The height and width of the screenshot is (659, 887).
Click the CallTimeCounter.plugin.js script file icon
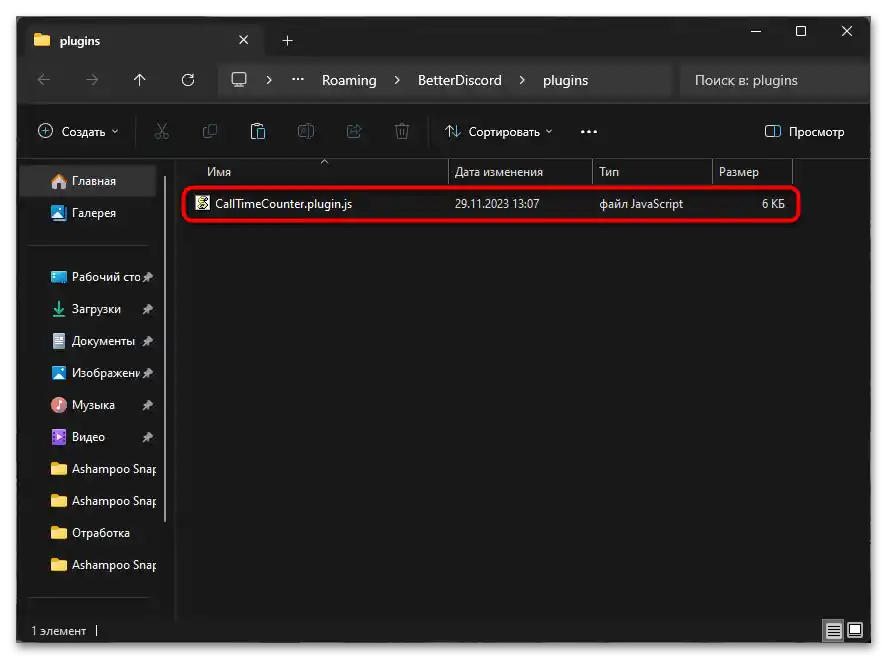[202, 203]
